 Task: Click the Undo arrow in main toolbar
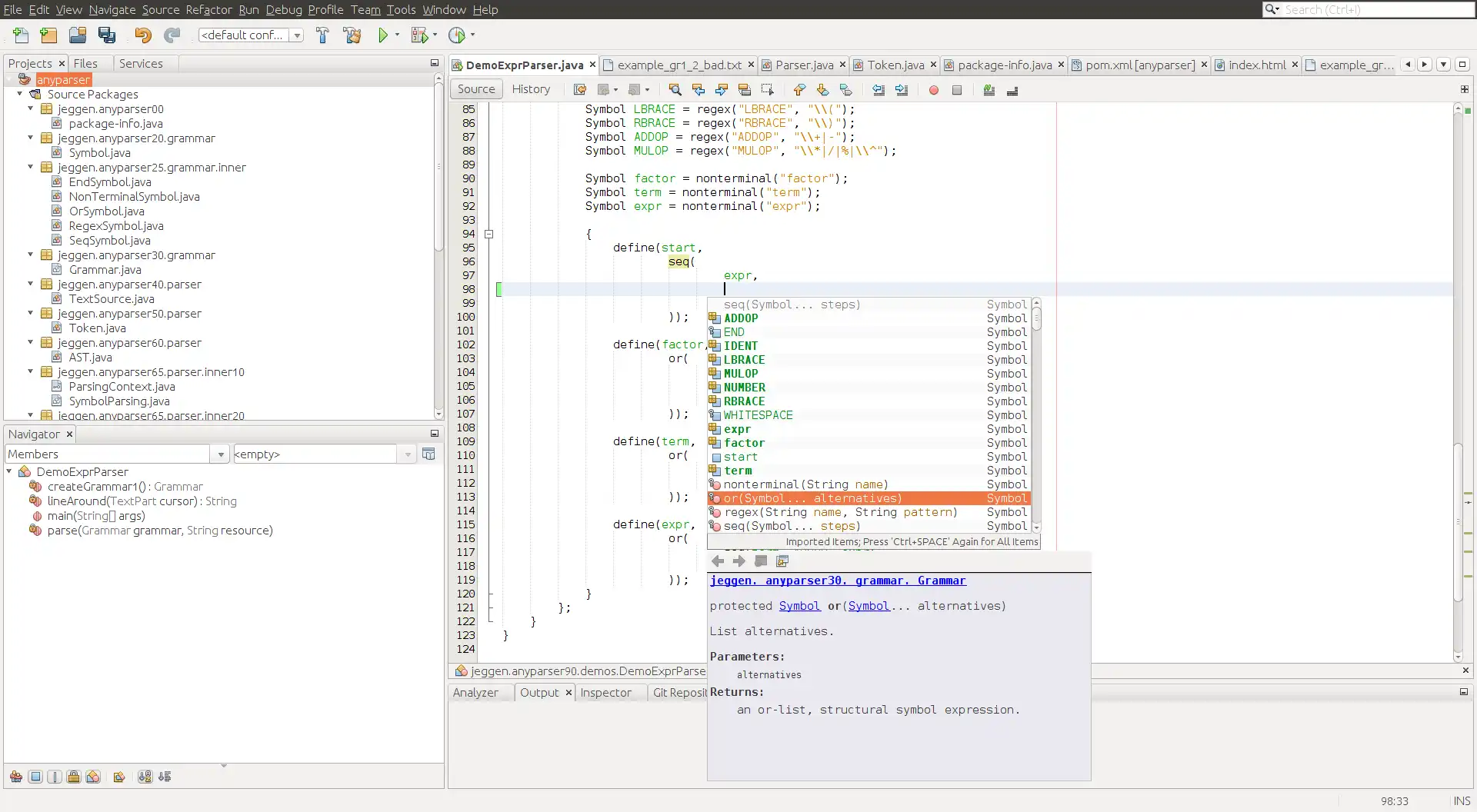142,35
